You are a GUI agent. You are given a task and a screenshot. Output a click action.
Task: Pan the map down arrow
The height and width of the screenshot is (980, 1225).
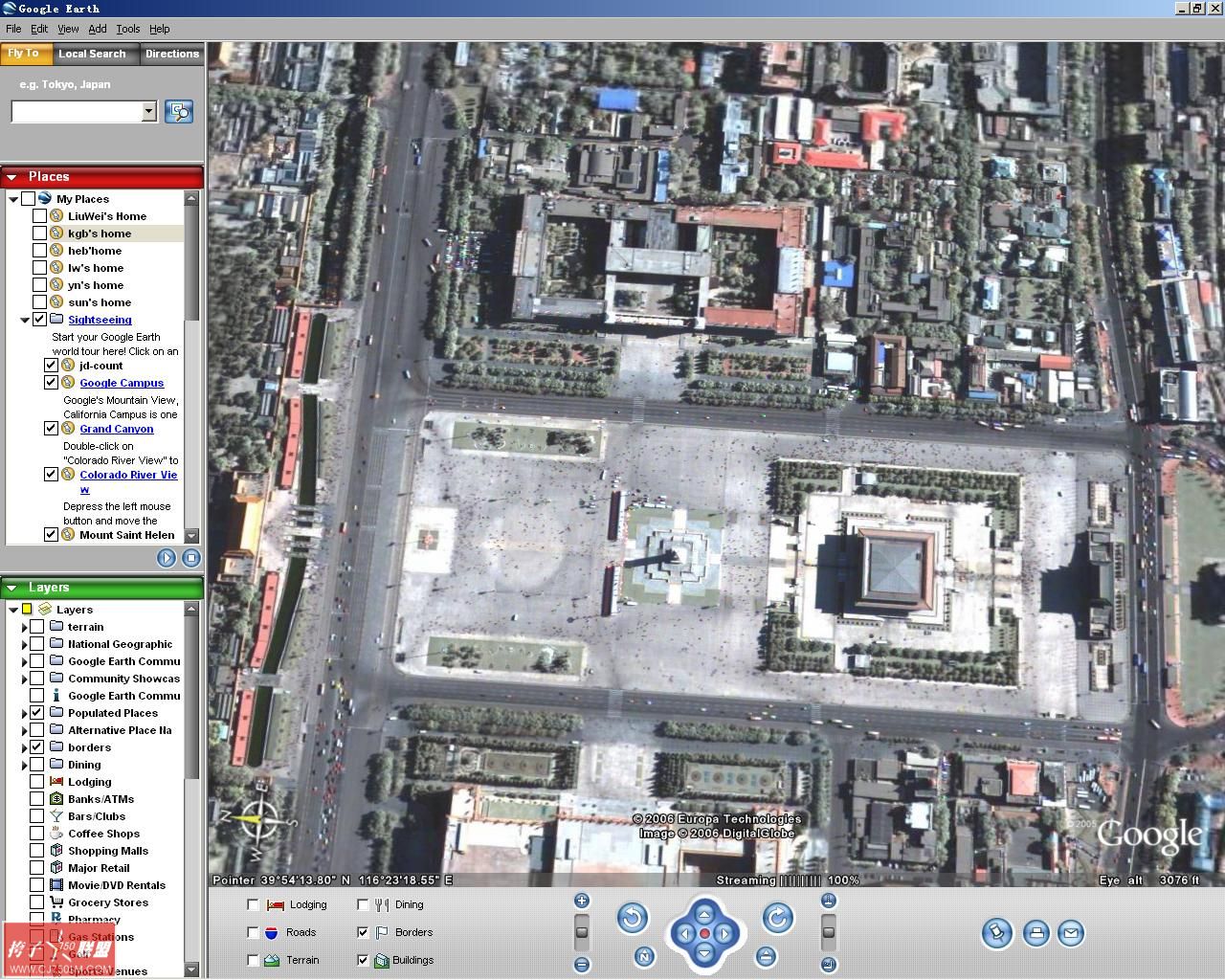(704, 952)
